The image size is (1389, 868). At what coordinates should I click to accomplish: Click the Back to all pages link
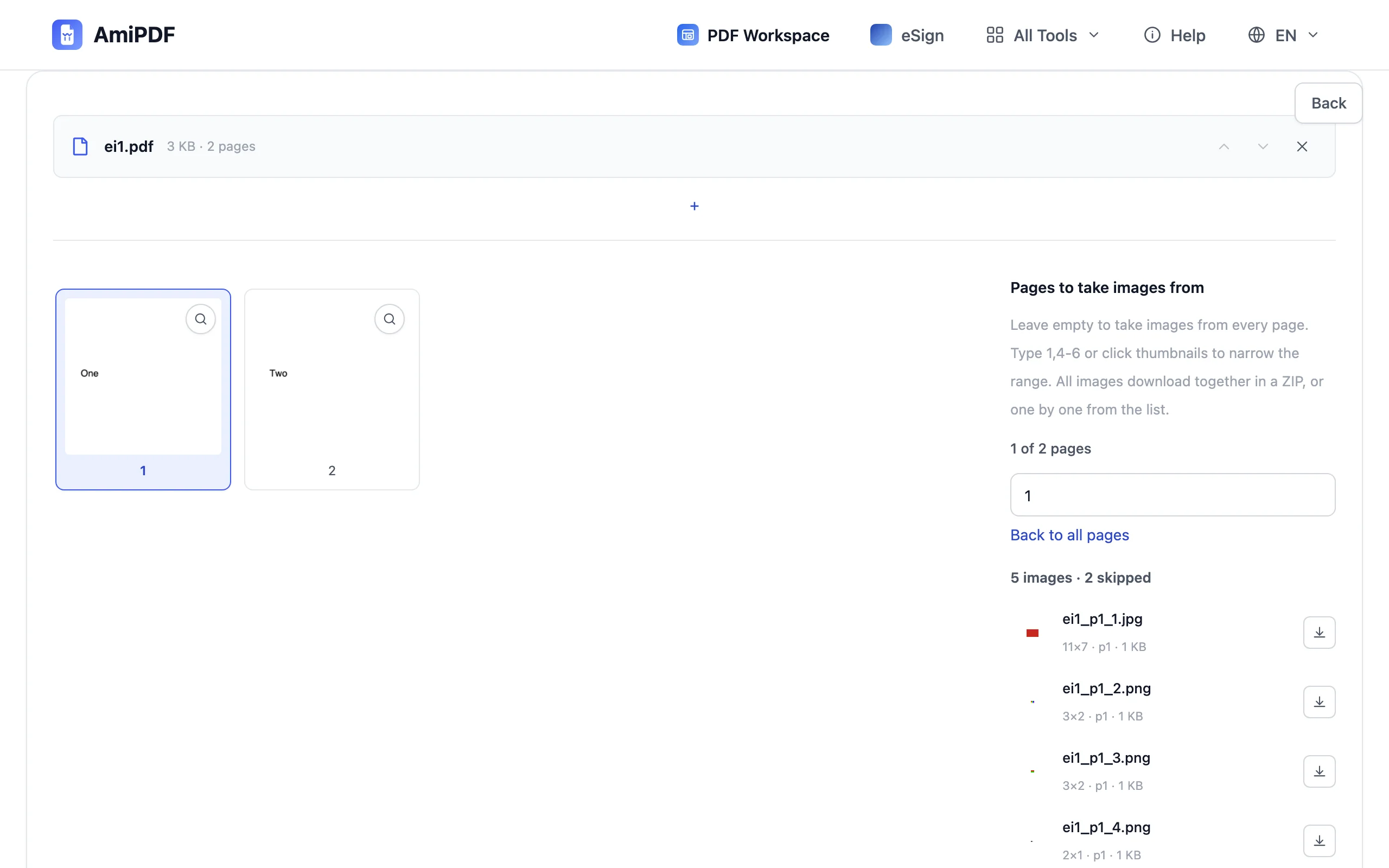[x=1069, y=535]
